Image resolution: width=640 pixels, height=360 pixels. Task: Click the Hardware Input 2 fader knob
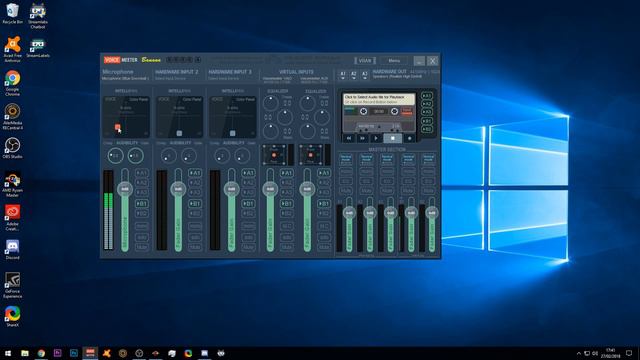(178, 189)
